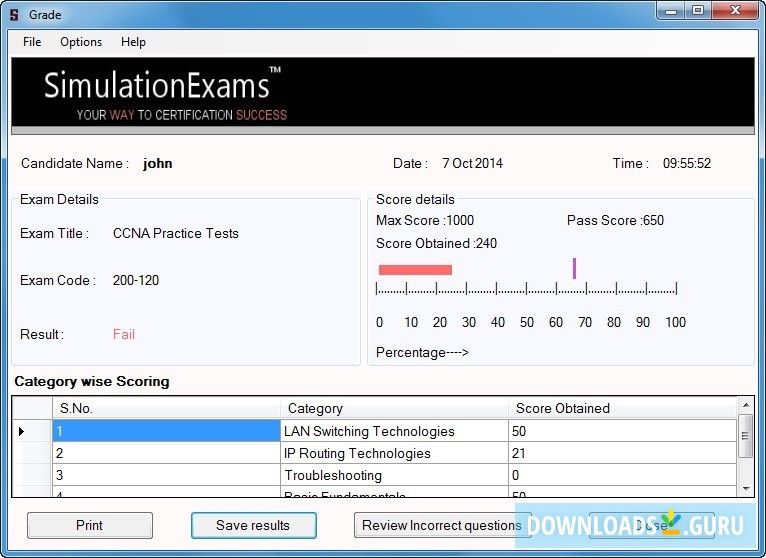This screenshot has height=558, width=766.
Task: Click the time value 09:55:52
Action: 687,163
